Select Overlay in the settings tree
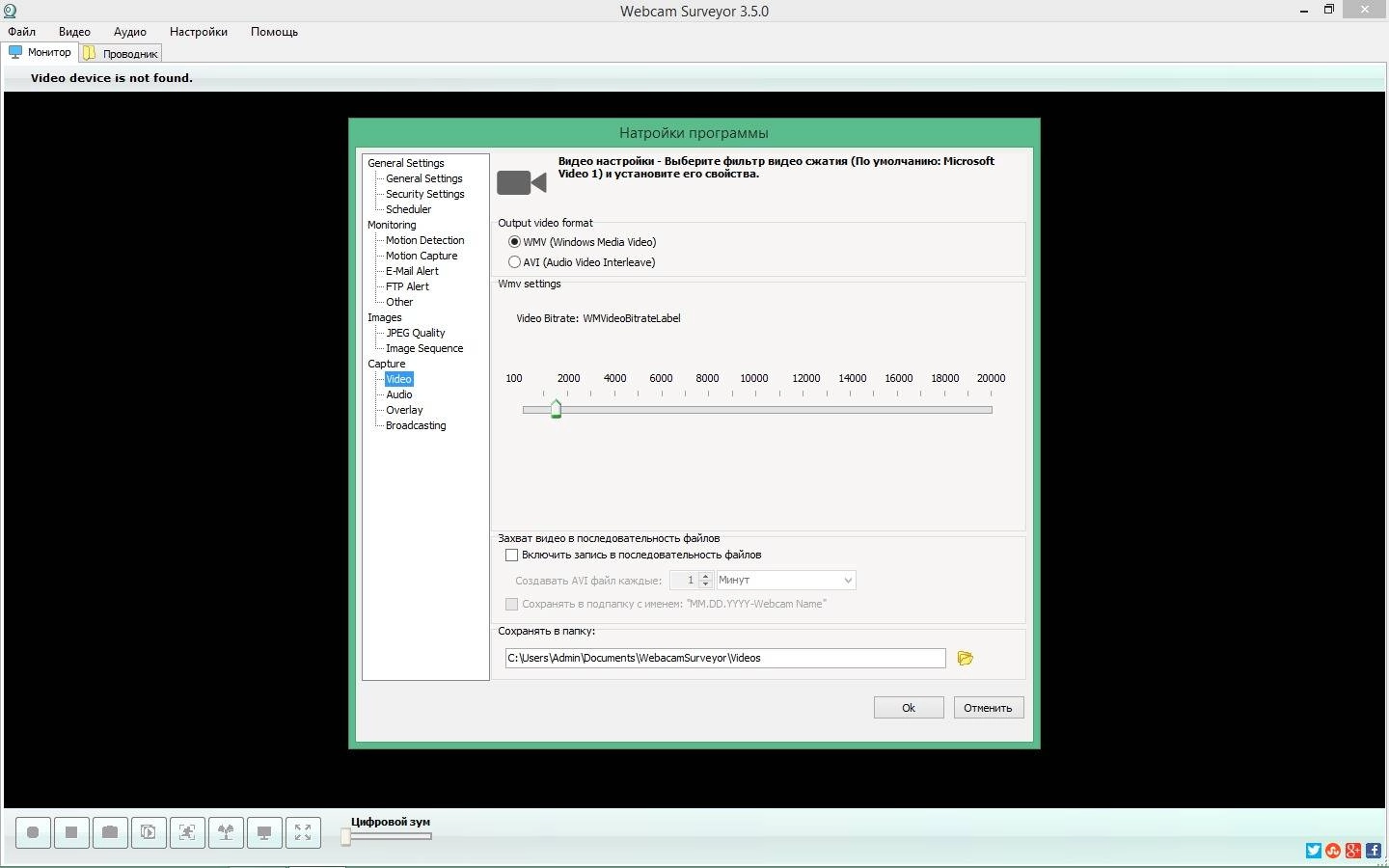Viewport: 1389px width, 868px height. point(404,410)
